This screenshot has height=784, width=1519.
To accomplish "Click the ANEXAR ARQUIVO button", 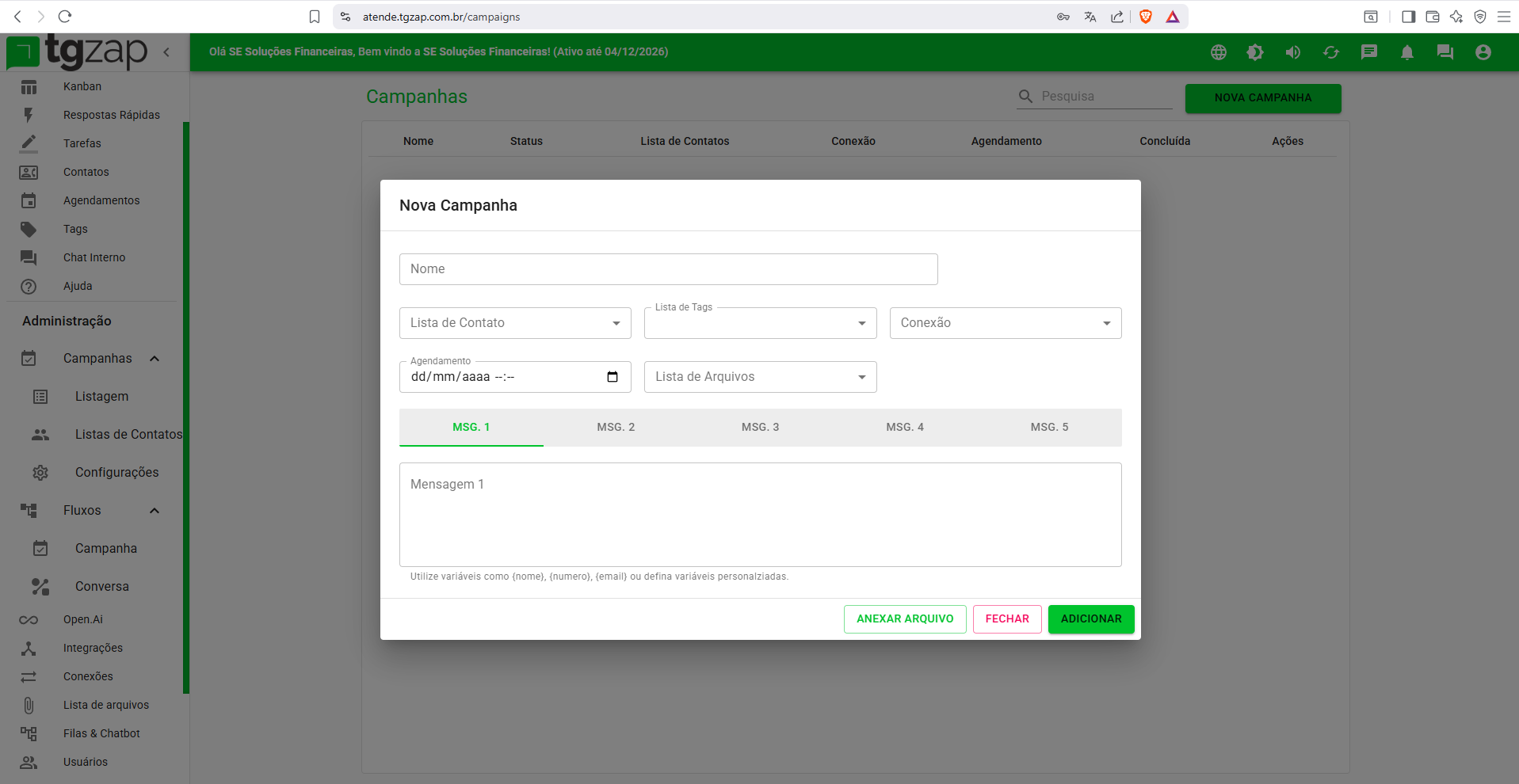I will pyautogui.click(x=904, y=619).
